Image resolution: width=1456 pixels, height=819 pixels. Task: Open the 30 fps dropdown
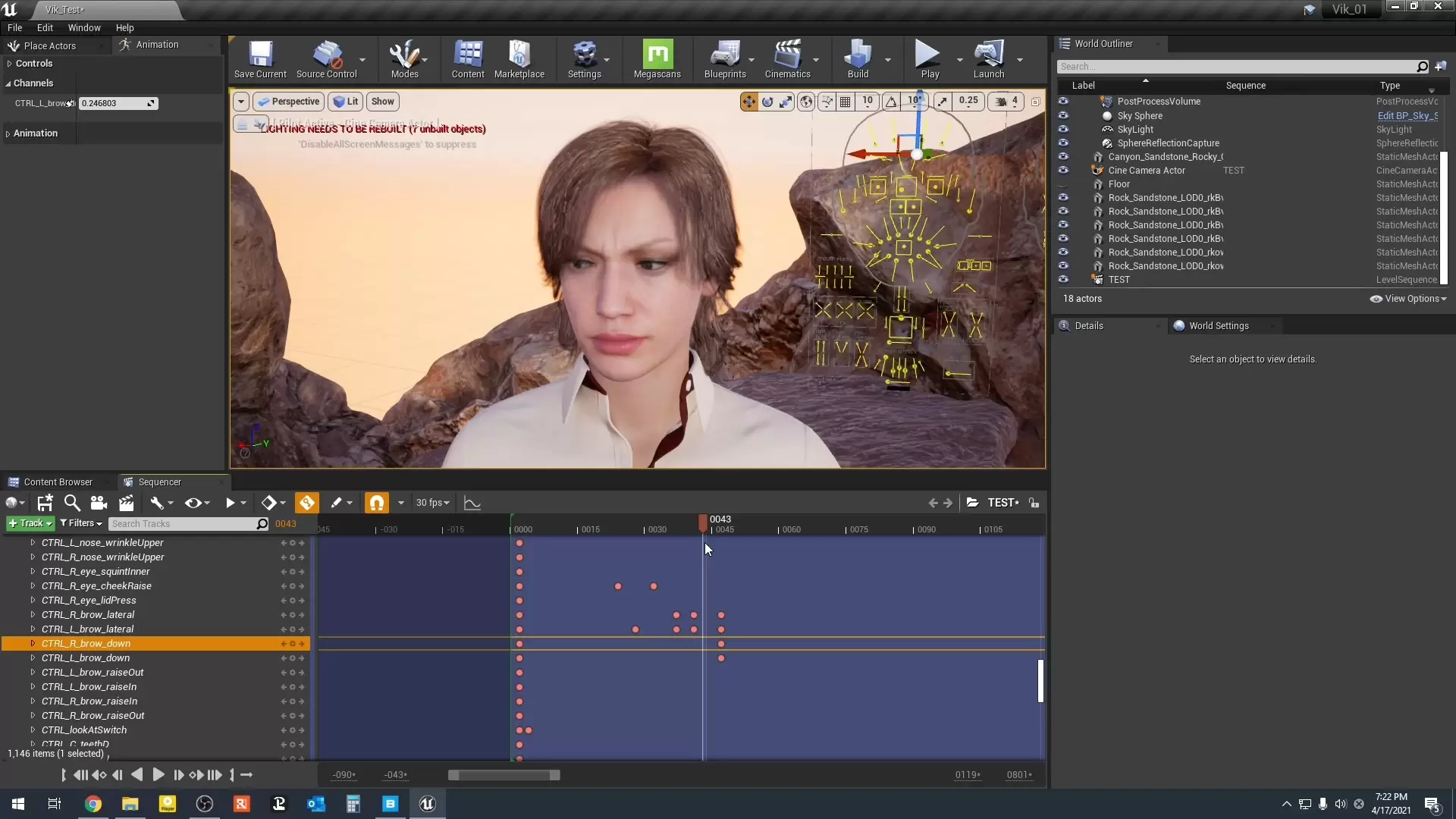[x=433, y=503]
